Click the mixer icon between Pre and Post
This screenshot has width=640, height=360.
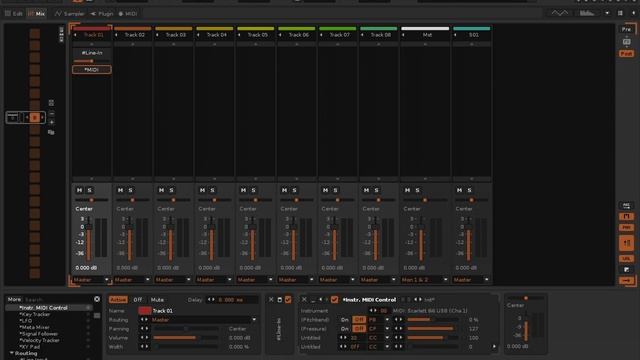[627, 42]
